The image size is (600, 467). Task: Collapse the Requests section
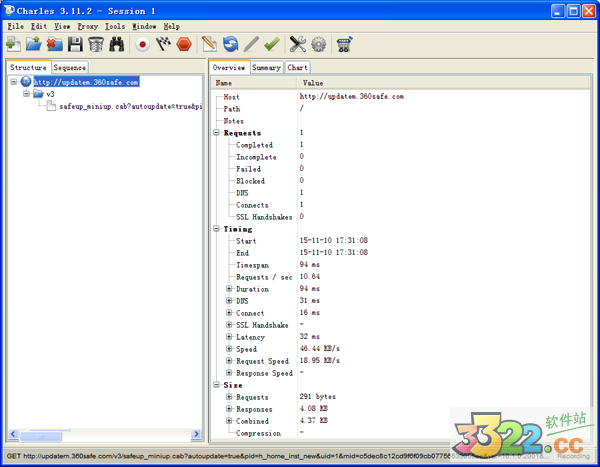pyautogui.click(x=216, y=132)
